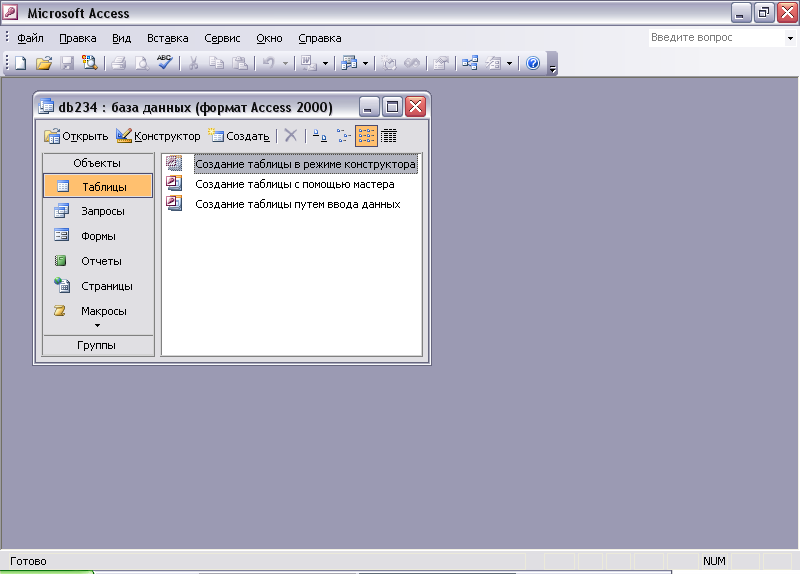Click the Введите вопрос help field
The height and width of the screenshot is (574, 800).
pyautogui.click(x=716, y=38)
